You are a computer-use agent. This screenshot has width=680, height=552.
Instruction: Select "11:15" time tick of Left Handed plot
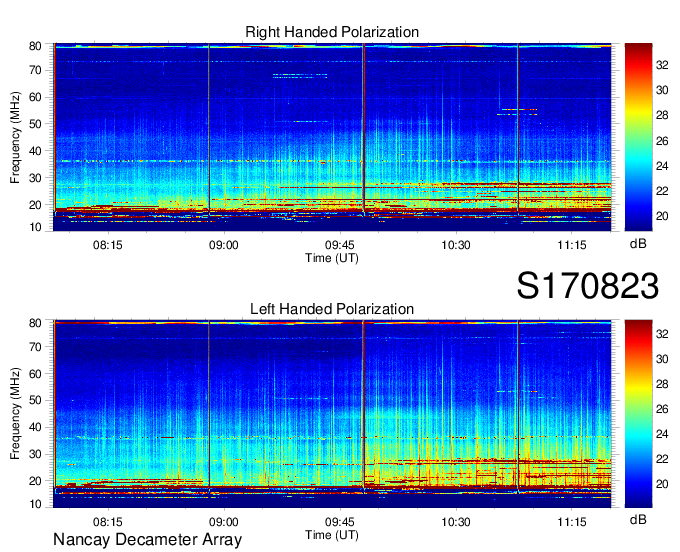point(572,522)
